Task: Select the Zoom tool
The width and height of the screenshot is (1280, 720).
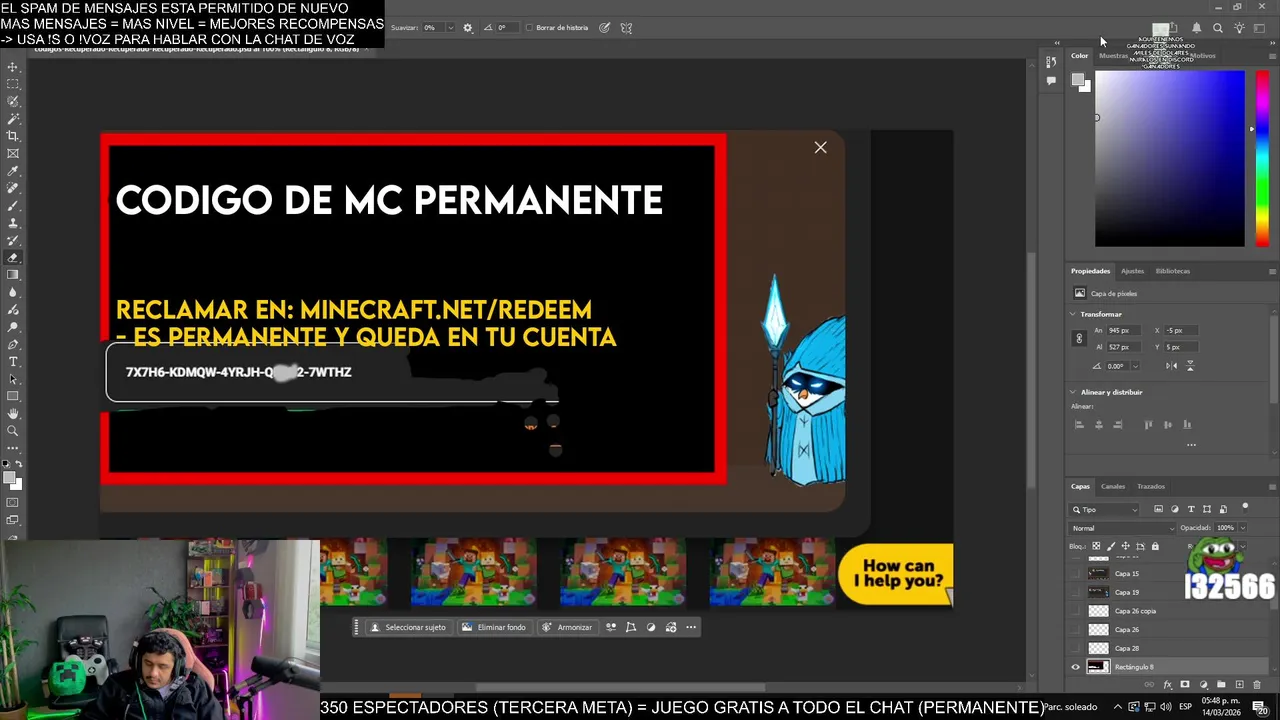Action: coord(13,430)
